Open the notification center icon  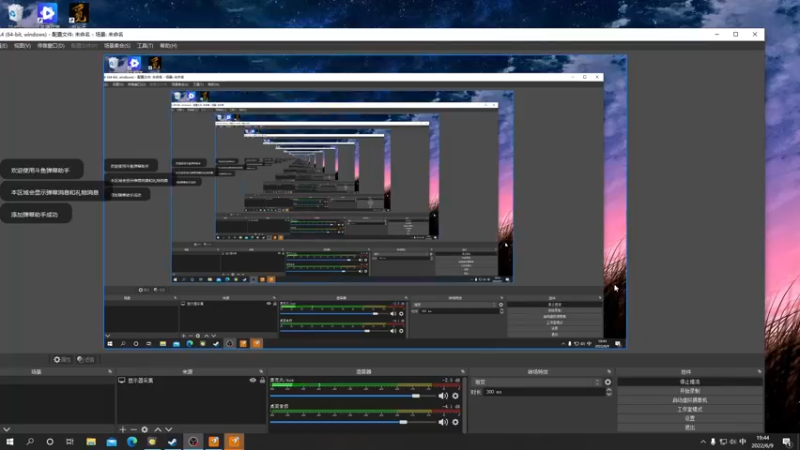tap(787, 441)
